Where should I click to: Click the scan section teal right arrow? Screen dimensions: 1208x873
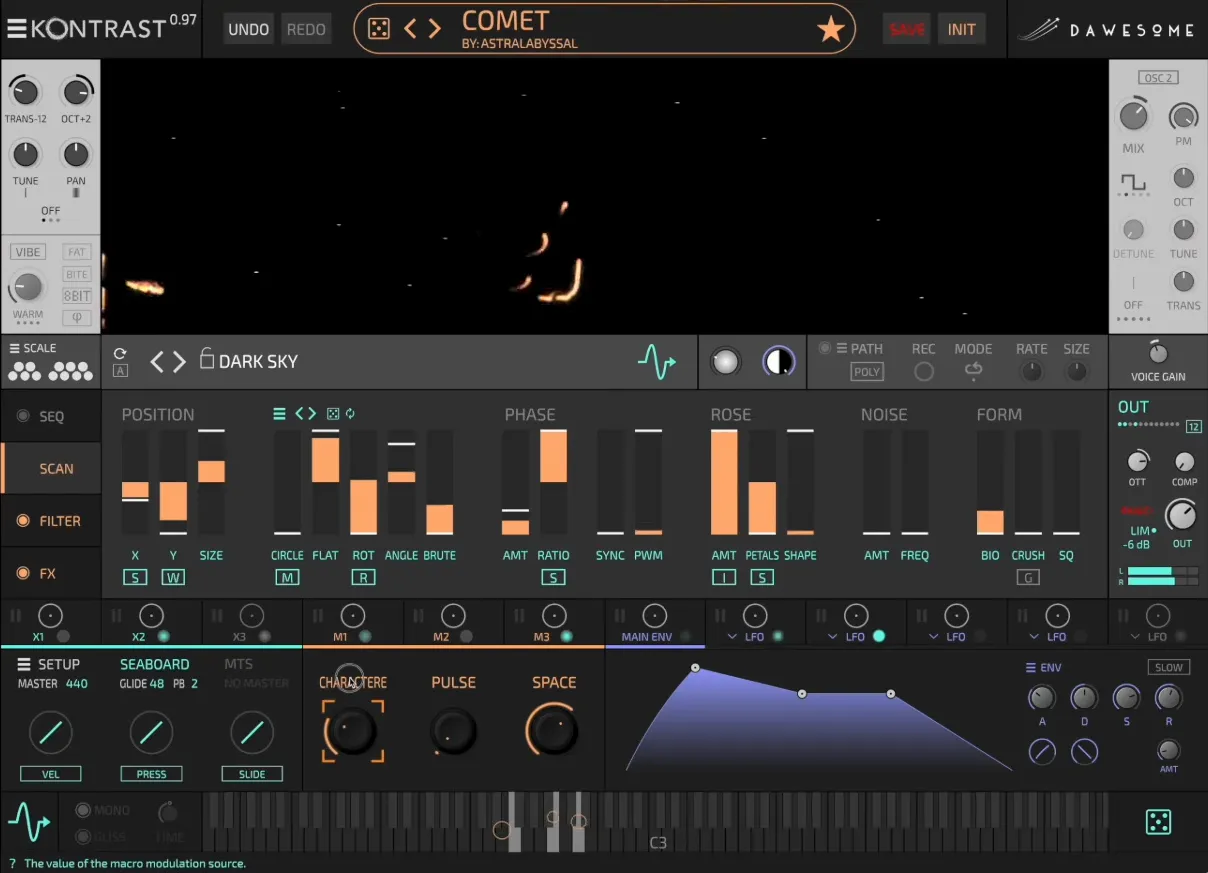(x=312, y=414)
